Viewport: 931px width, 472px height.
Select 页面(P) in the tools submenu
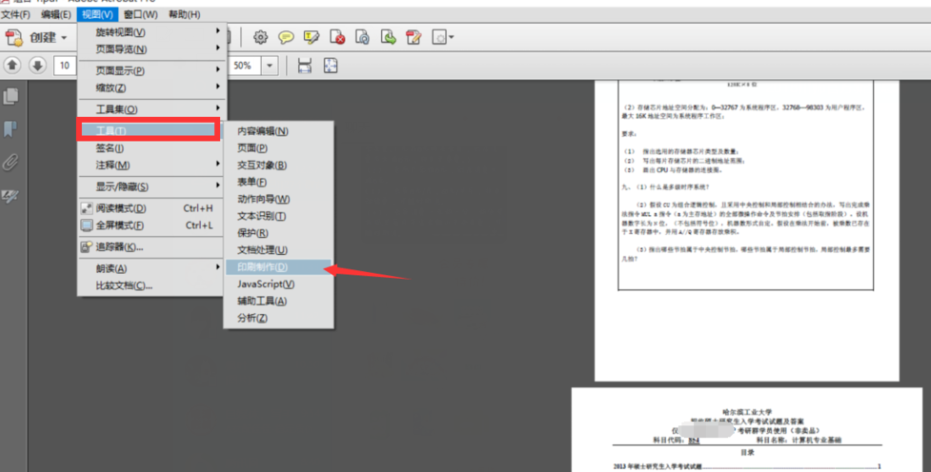(x=278, y=148)
